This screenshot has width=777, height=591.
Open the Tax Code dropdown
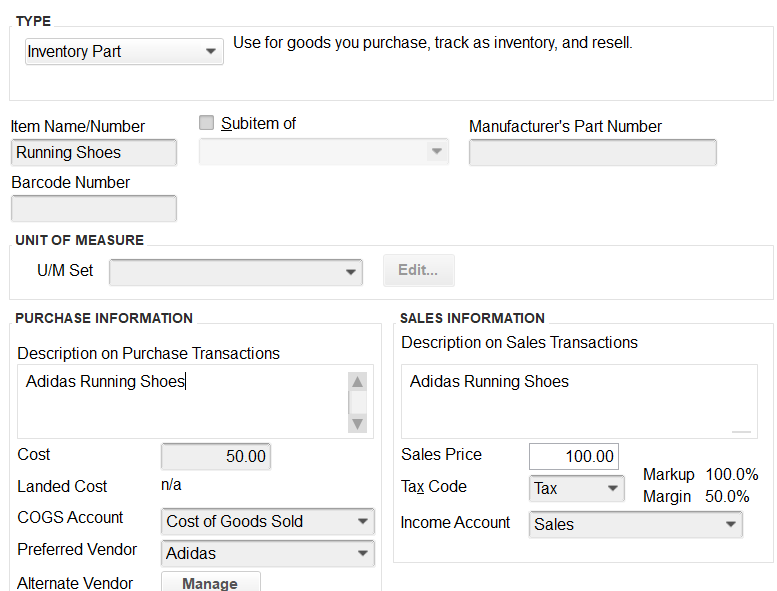576,488
